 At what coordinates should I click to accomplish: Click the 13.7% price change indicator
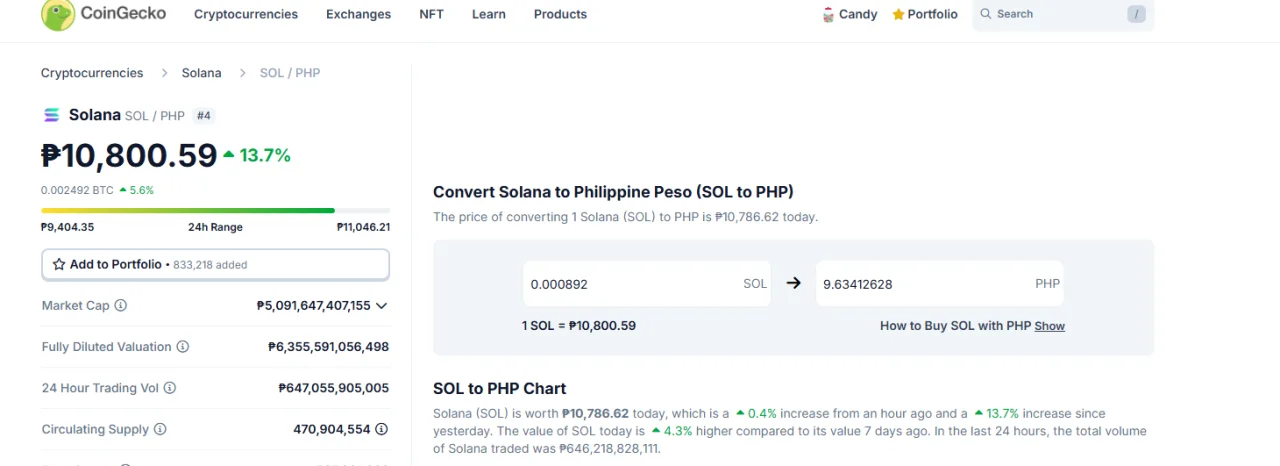click(257, 155)
